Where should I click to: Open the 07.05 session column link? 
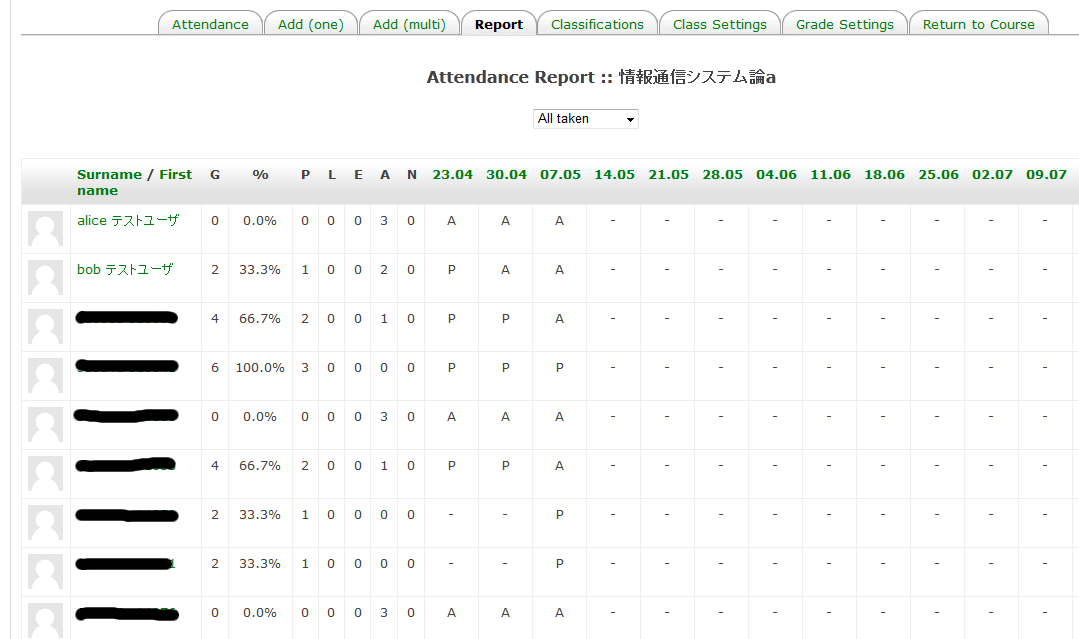(560, 174)
